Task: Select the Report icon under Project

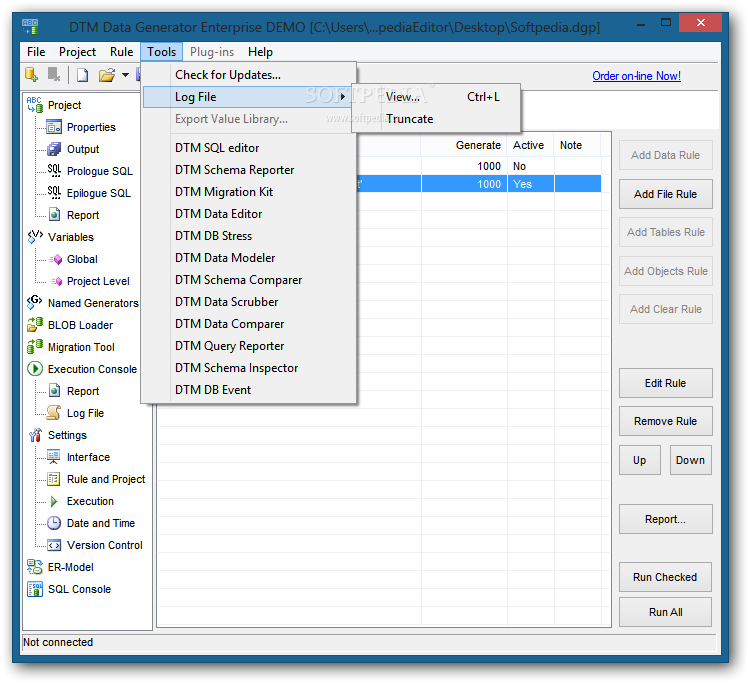Action: pyautogui.click(x=54, y=214)
